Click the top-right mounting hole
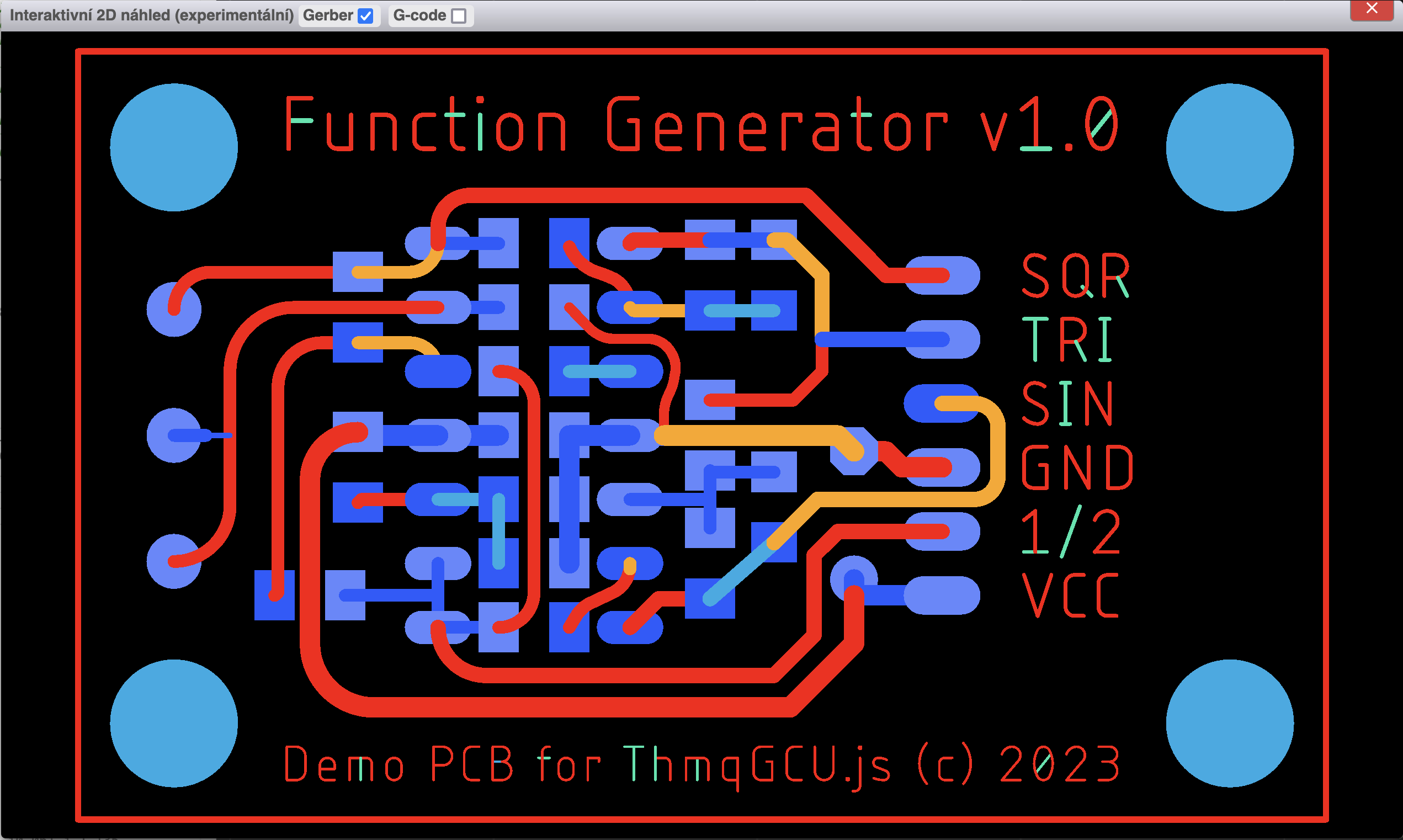Screen dimensions: 1403x840 (x=1229, y=148)
